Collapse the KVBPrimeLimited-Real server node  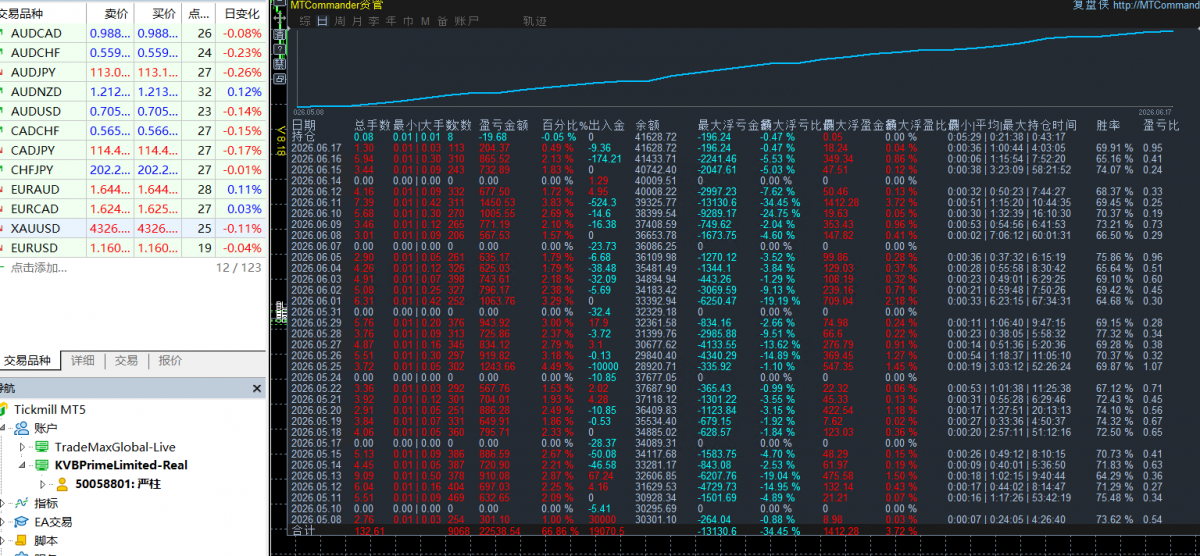click(x=22, y=465)
